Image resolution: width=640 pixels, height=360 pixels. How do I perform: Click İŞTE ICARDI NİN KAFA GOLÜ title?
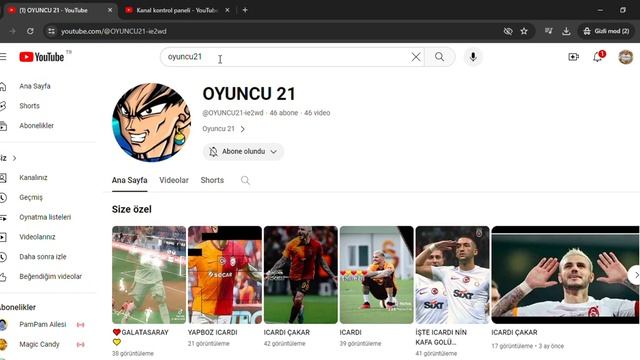click(x=441, y=337)
